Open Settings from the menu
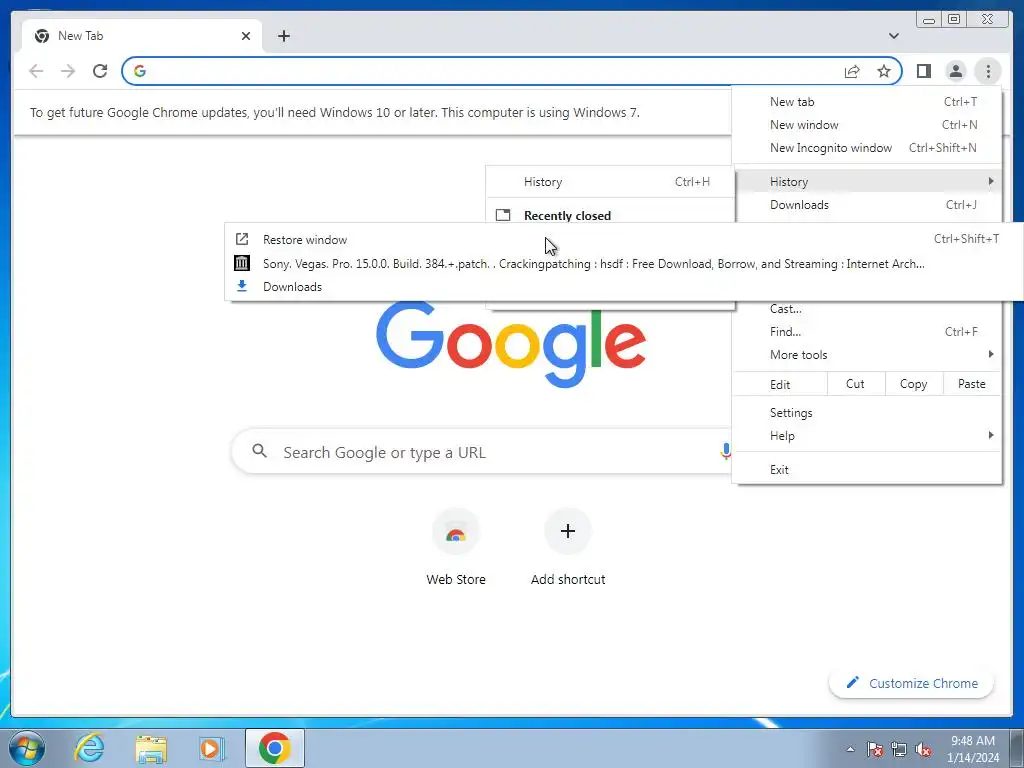This screenshot has height=768, width=1024. [867, 413]
